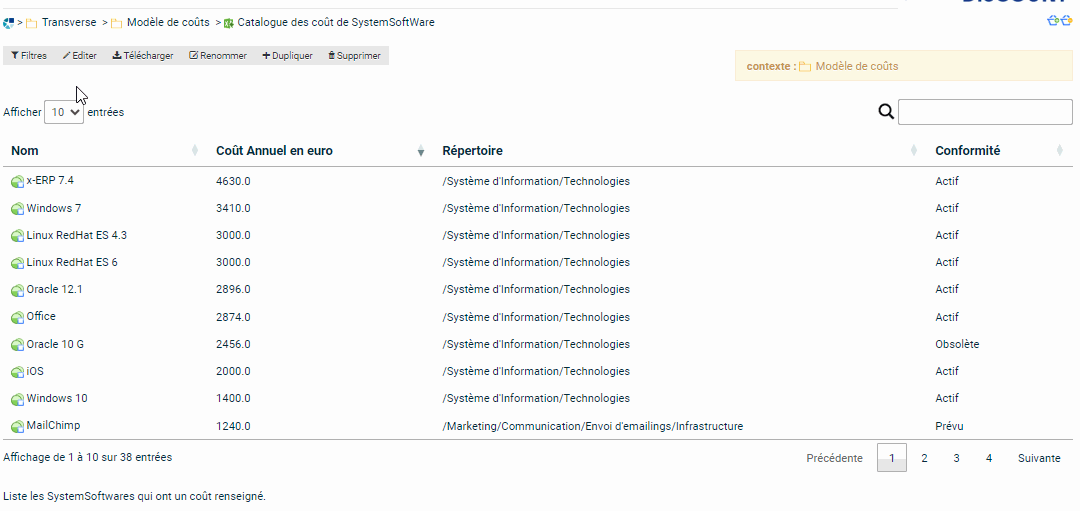Open the Office entry
The width and height of the screenshot is (1080, 511).
[x=41, y=316]
